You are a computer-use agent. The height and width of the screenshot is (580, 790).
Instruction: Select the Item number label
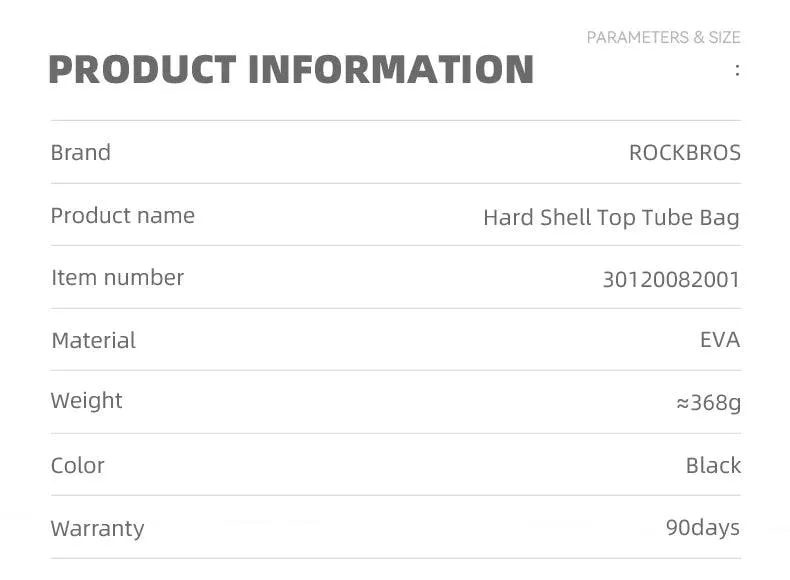pos(117,278)
